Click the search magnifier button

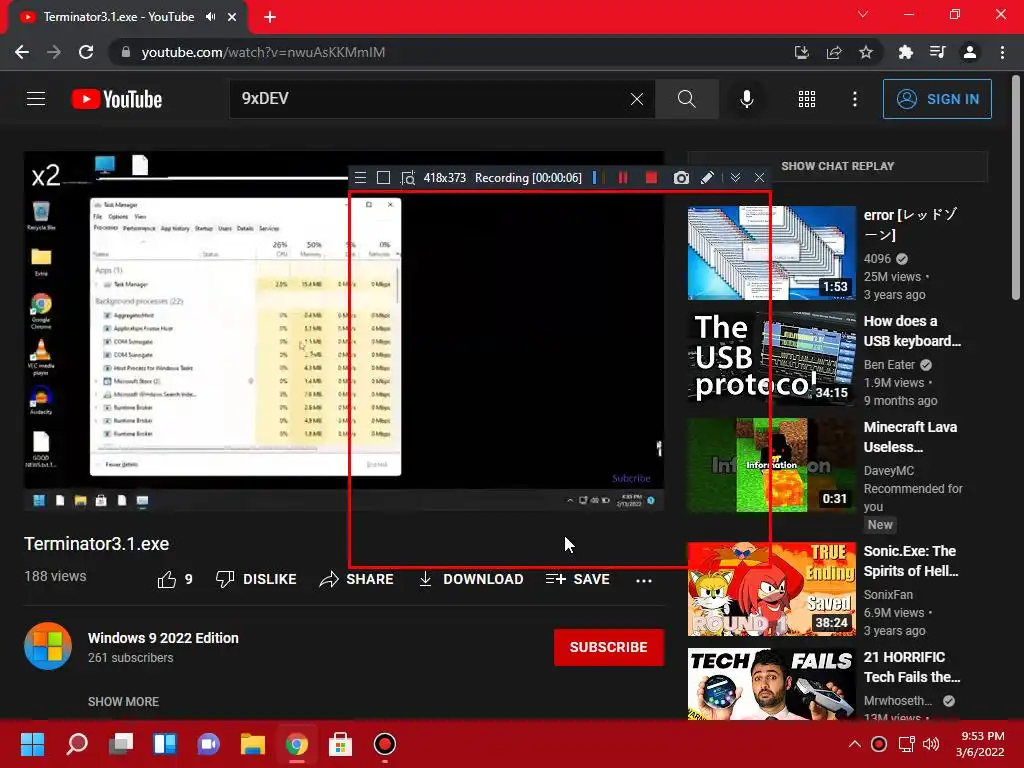click(686, 99)
